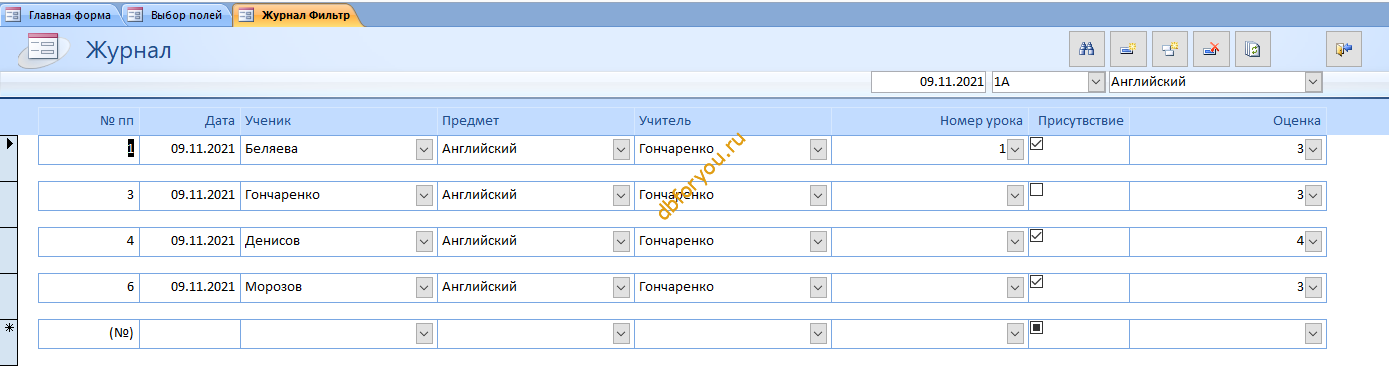The image size is (1389, 384).
Task: Click the duplicate record icon
Action: pos(1169,48)
